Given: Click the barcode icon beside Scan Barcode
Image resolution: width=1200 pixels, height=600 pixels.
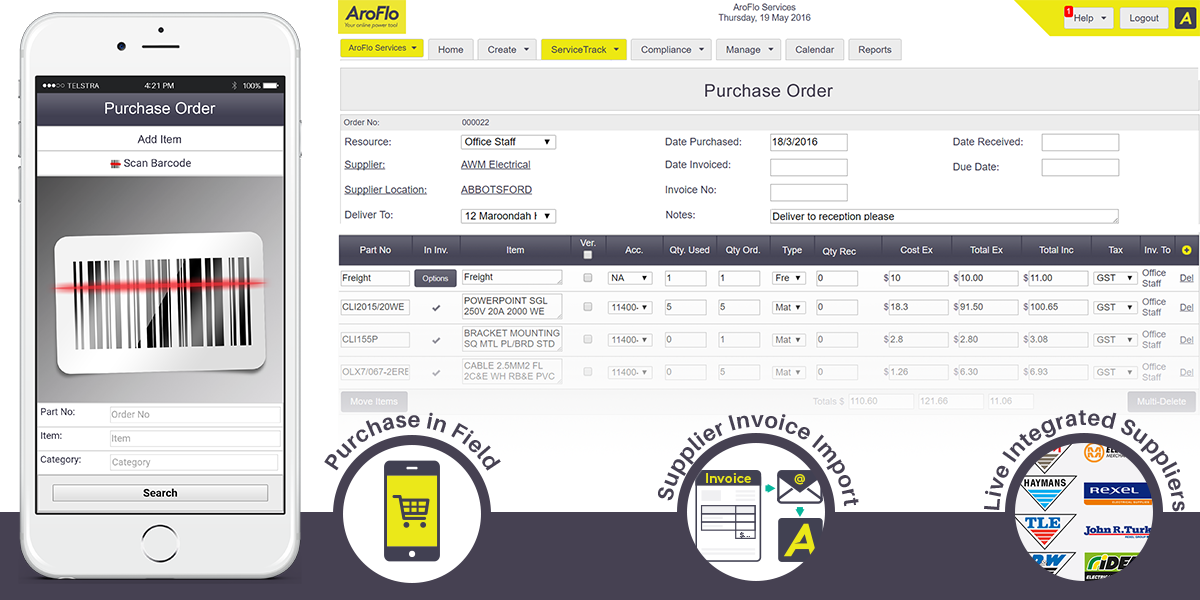Looking at the screenshot, I should [x=116, y=163].
